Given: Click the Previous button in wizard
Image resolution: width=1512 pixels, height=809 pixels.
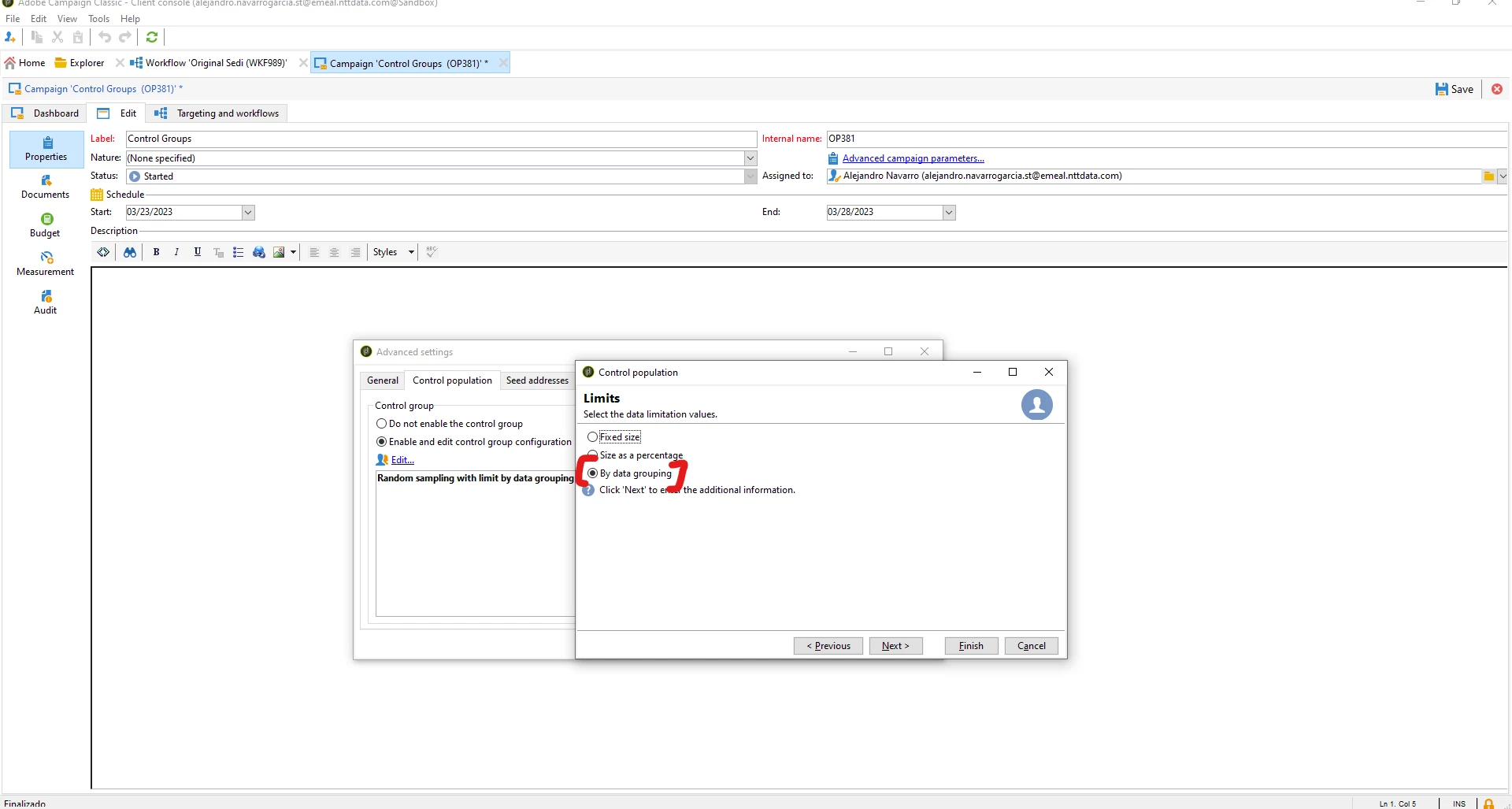Looking at the screenshot, I should (828, 646).
